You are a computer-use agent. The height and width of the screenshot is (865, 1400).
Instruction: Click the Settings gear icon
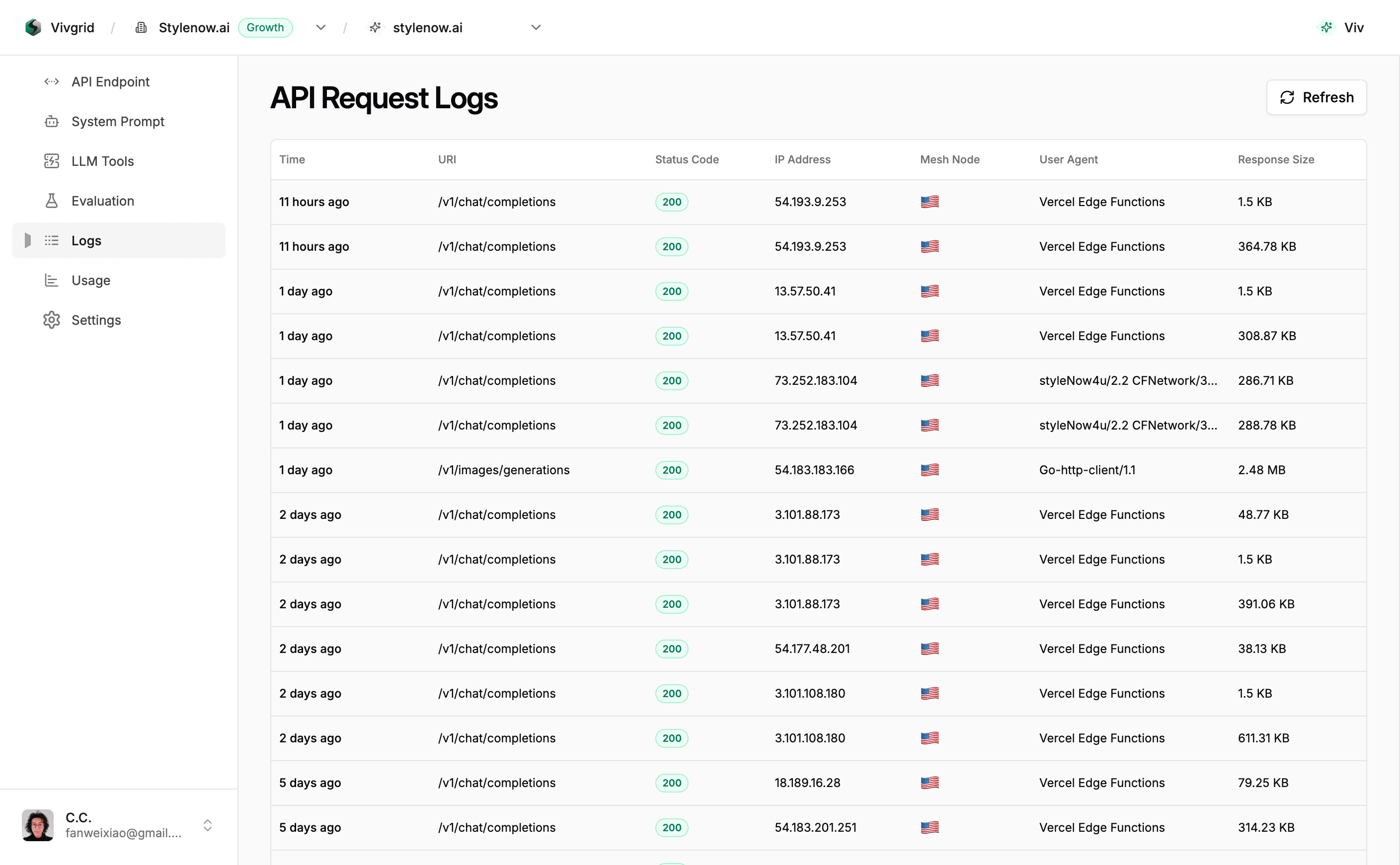point(52,320)
